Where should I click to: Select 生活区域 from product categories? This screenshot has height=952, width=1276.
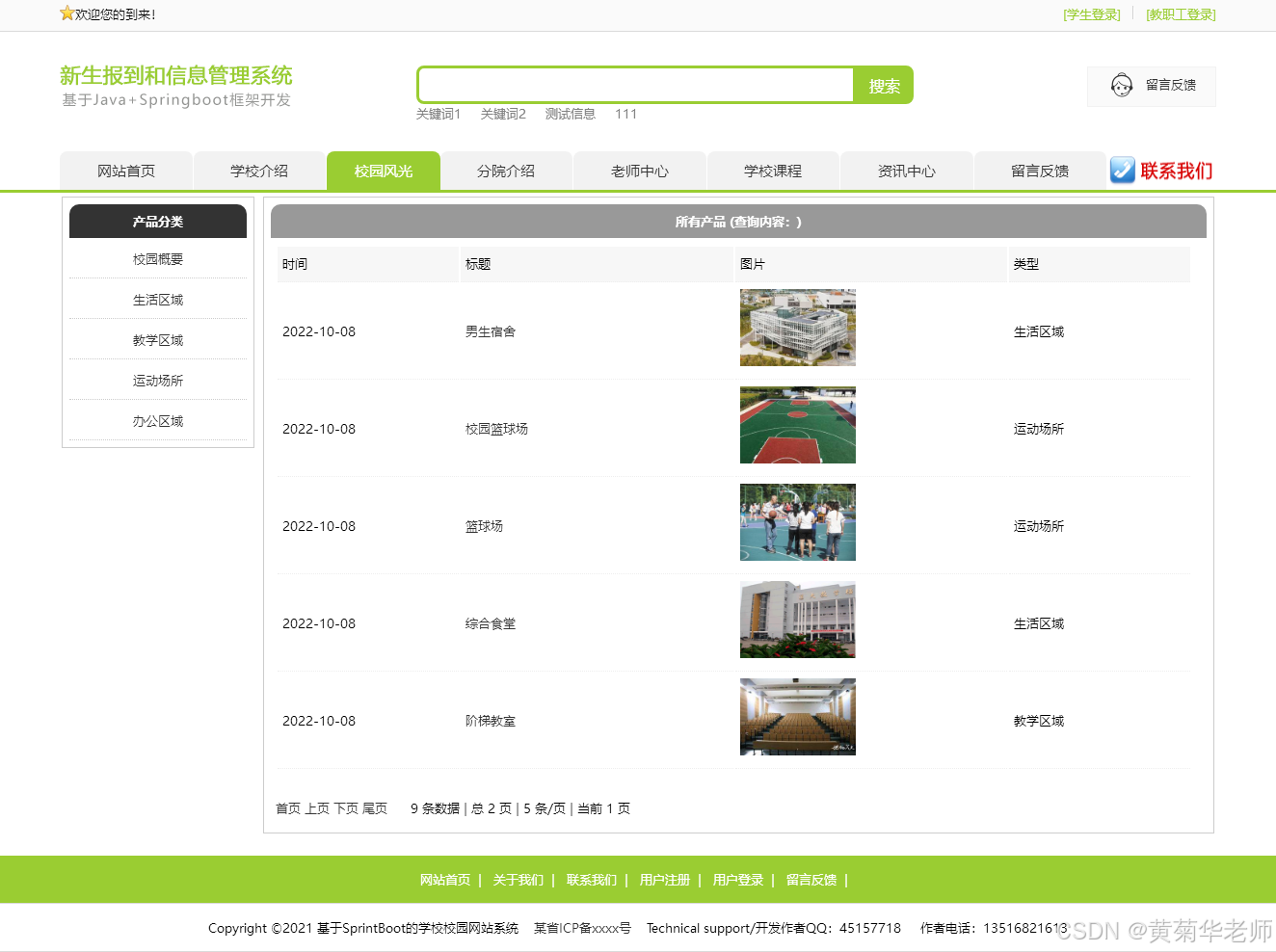click(x=157, y=300)
